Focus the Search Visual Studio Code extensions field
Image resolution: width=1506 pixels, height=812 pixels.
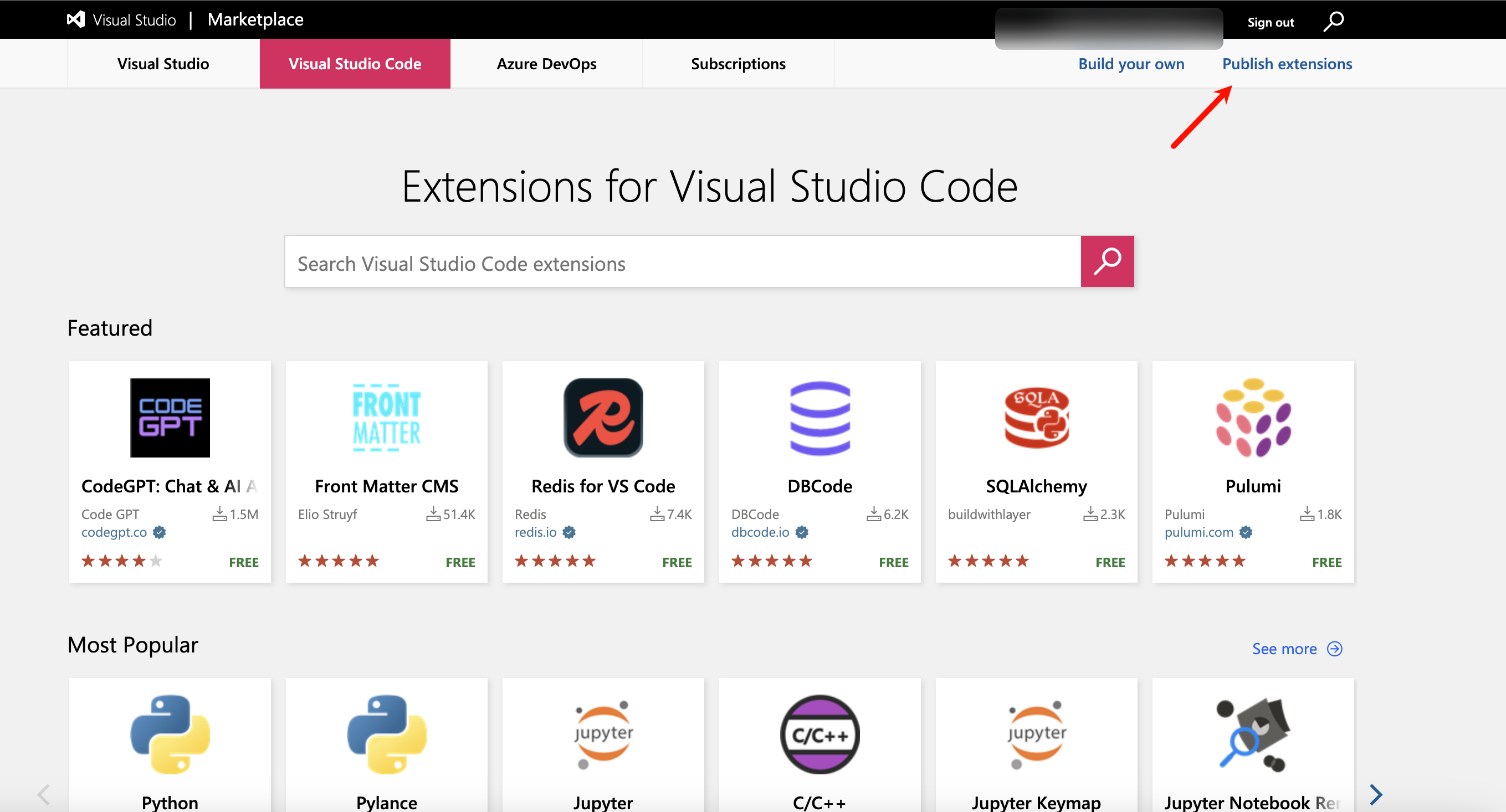click(683, 262)
